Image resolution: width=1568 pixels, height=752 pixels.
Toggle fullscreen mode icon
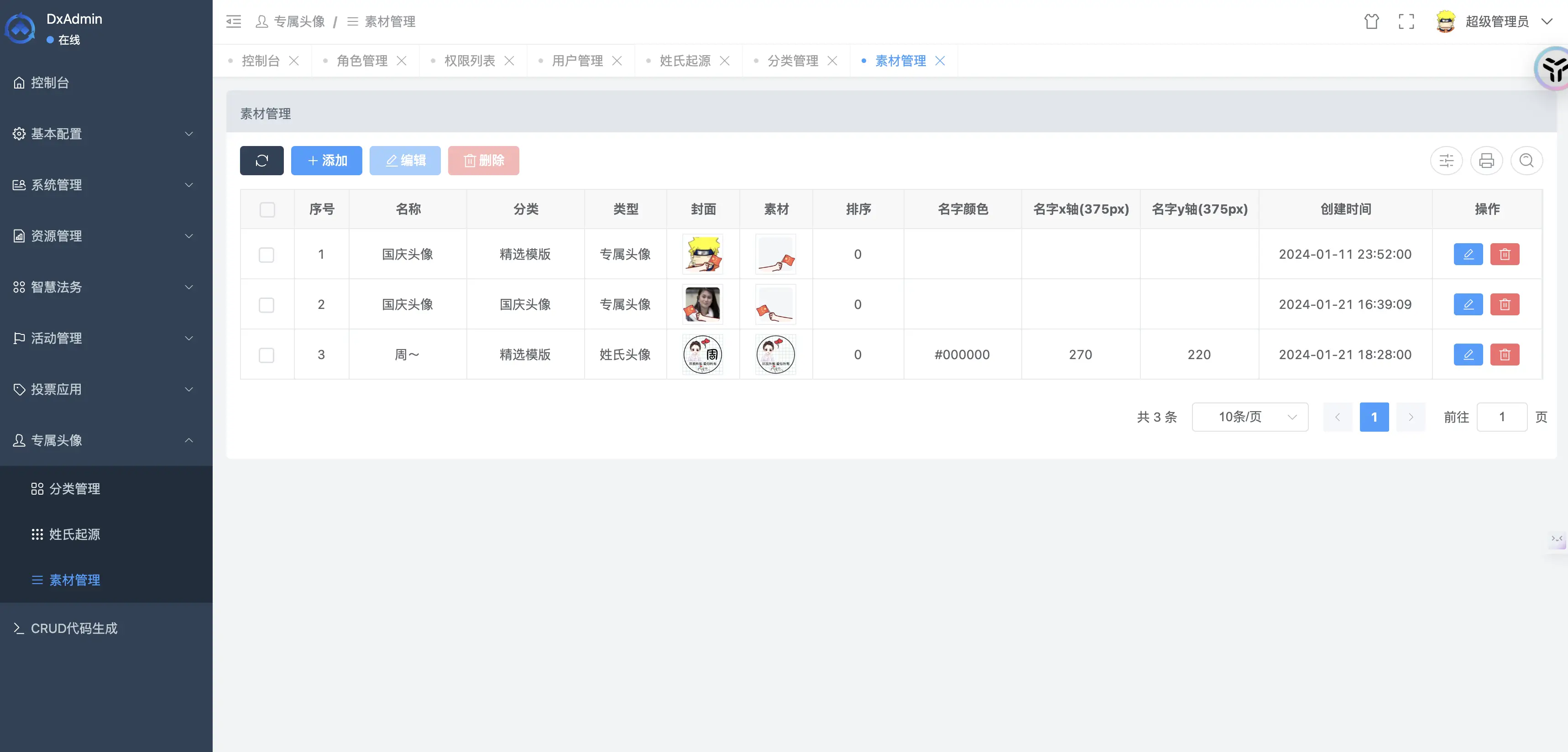pos(1406,22)
